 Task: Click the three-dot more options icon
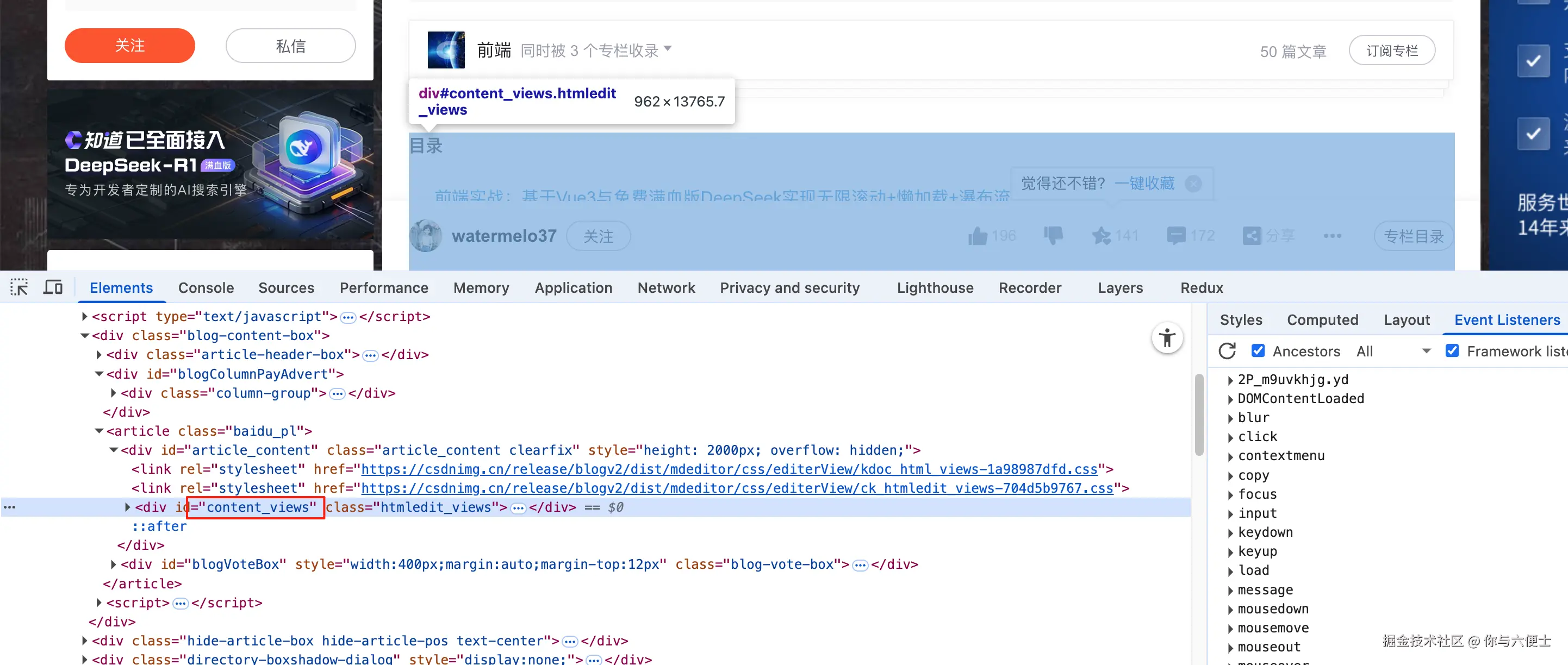point(1332,236)
